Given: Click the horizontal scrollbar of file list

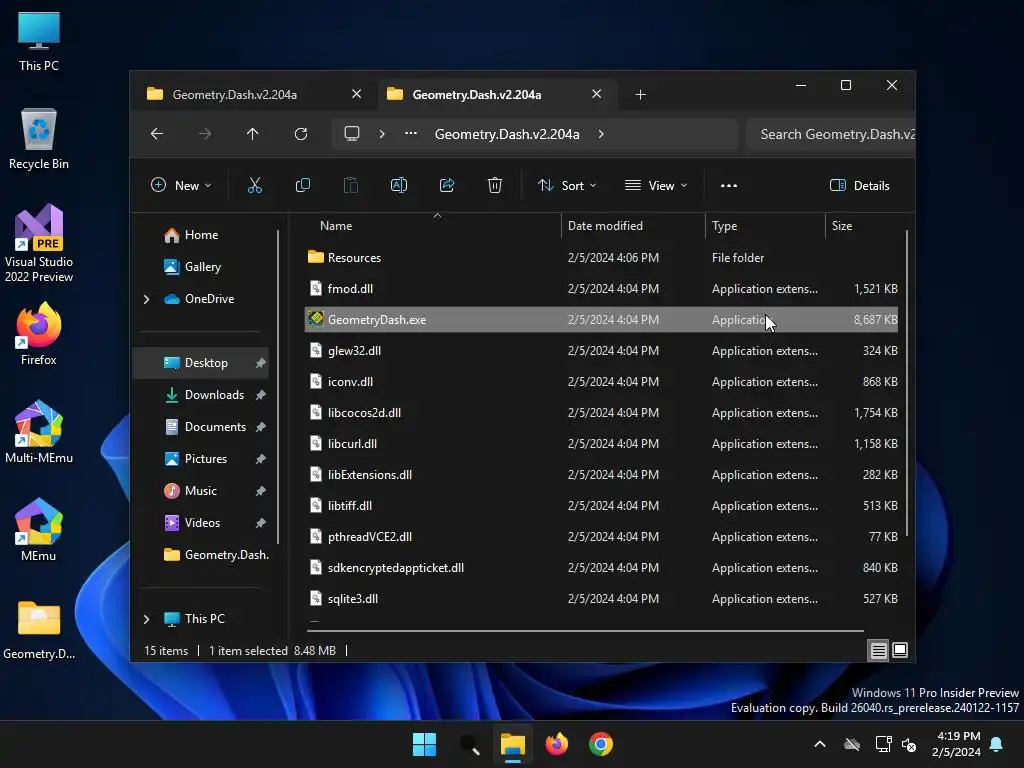Looking at the screenshot, I should [x=585, y=631].
